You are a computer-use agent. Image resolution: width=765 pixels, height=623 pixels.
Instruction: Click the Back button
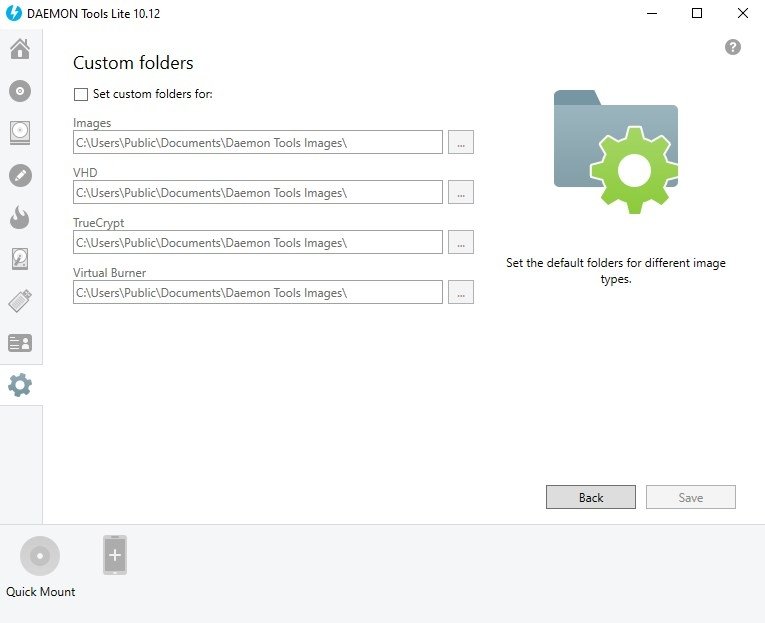590,497
